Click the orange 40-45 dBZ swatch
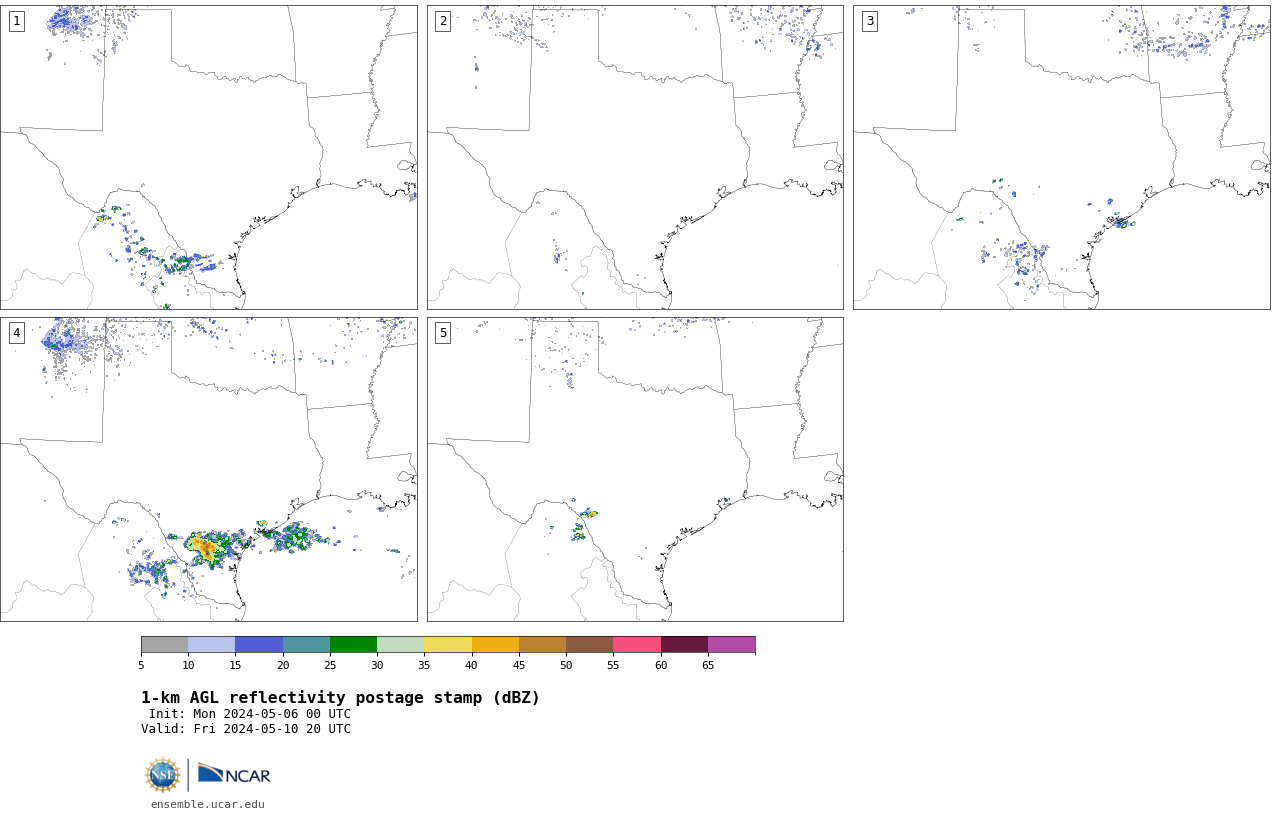 (x=495, y=644)
